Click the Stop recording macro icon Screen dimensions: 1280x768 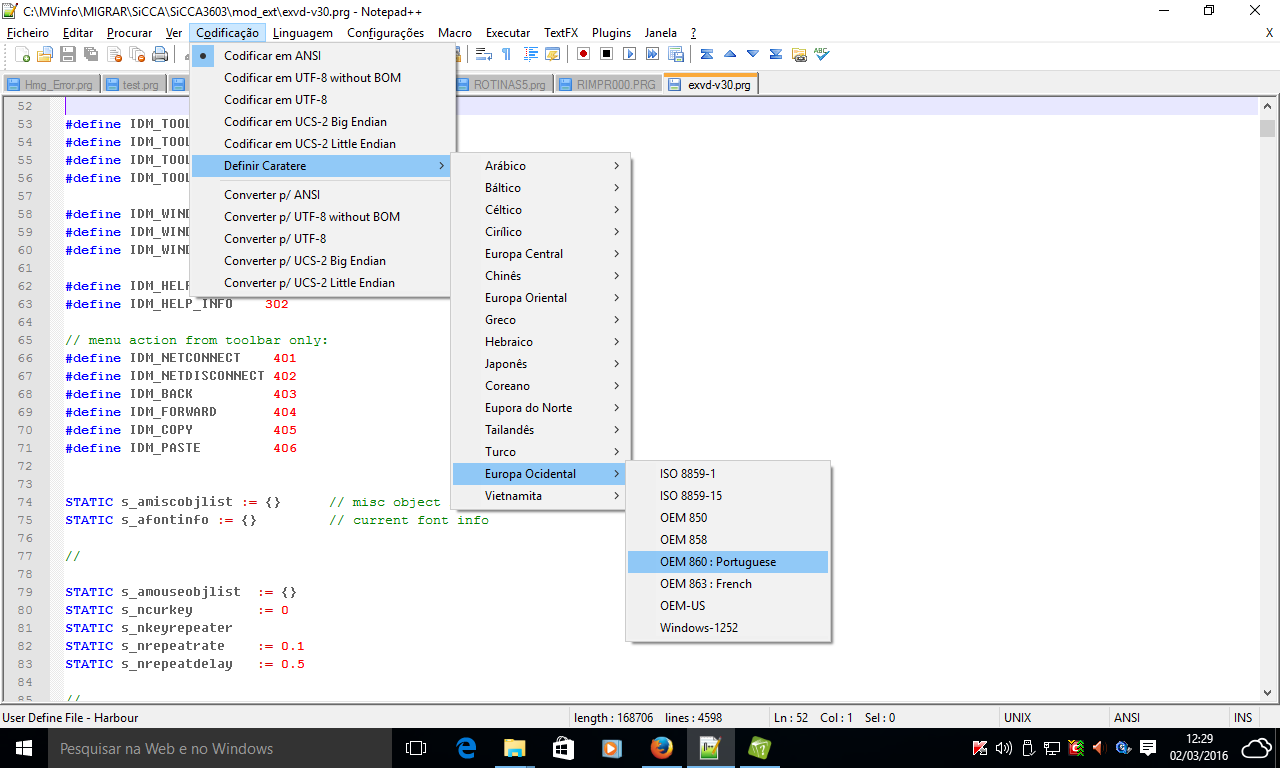[x=606, y=54]
